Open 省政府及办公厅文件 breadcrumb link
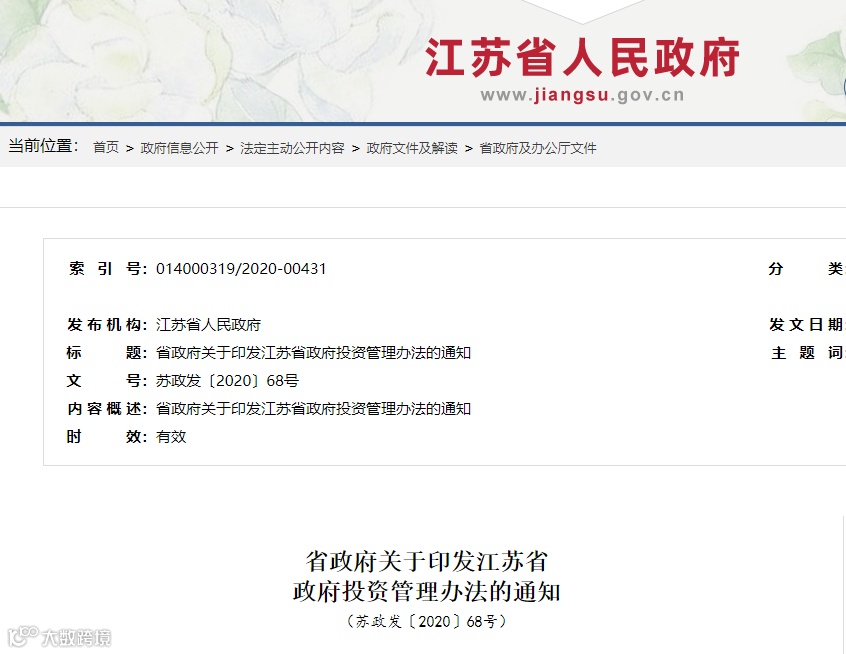This screenshot has height=654, width=846. tap(538, 148)
